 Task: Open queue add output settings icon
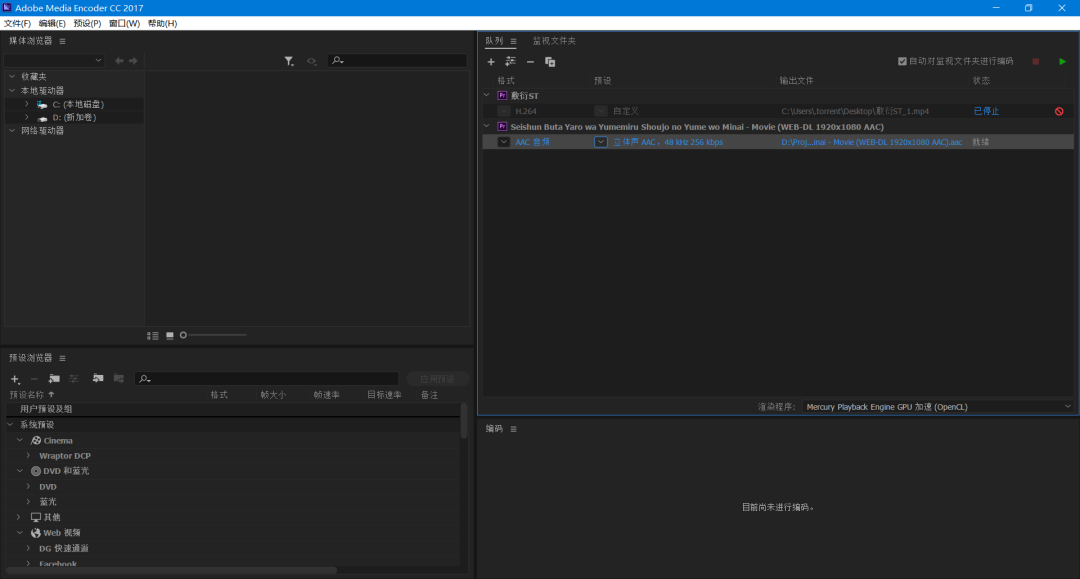pyautogui.click(x=510, y=61)
